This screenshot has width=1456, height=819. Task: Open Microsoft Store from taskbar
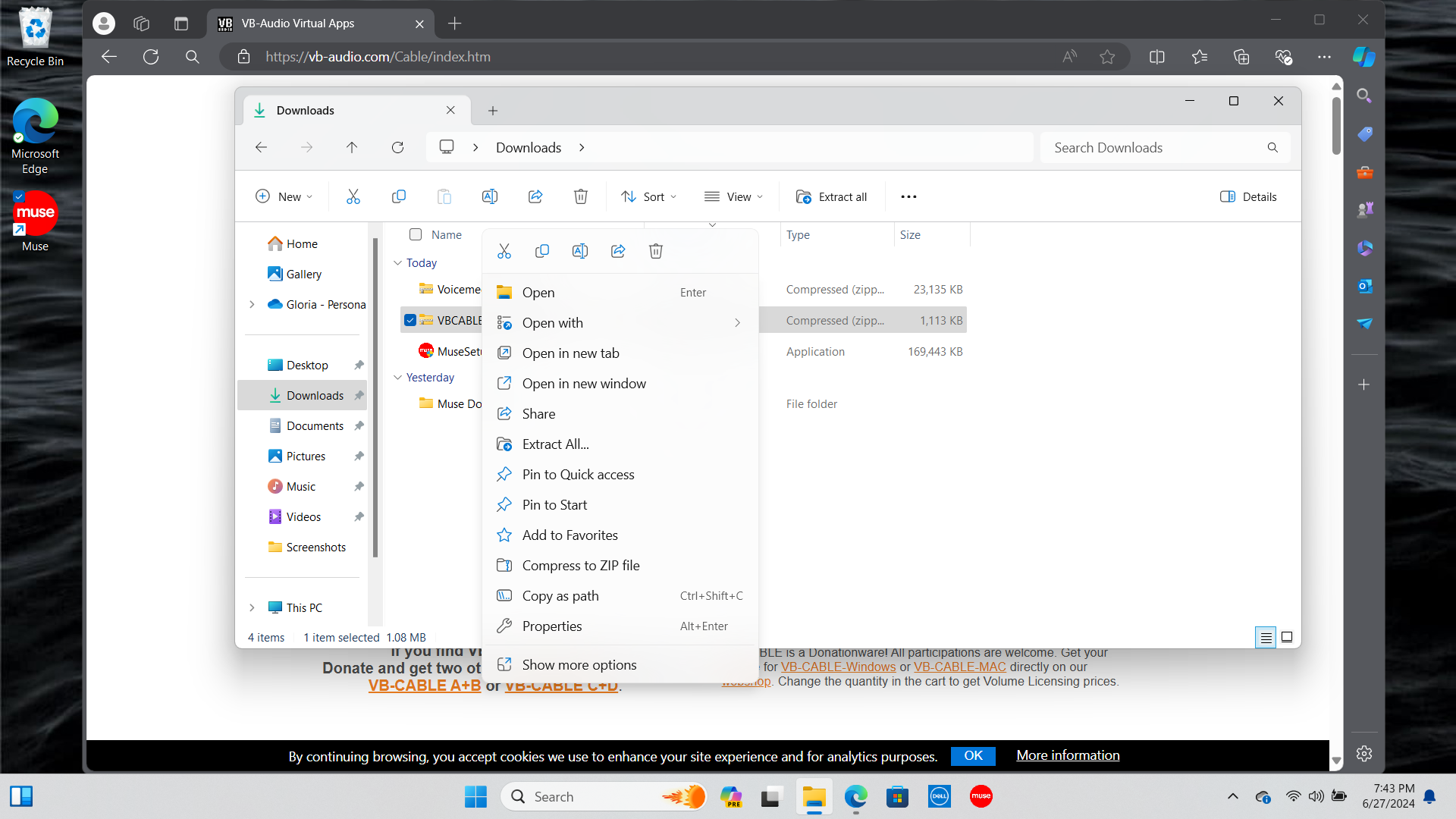point(898,796)
